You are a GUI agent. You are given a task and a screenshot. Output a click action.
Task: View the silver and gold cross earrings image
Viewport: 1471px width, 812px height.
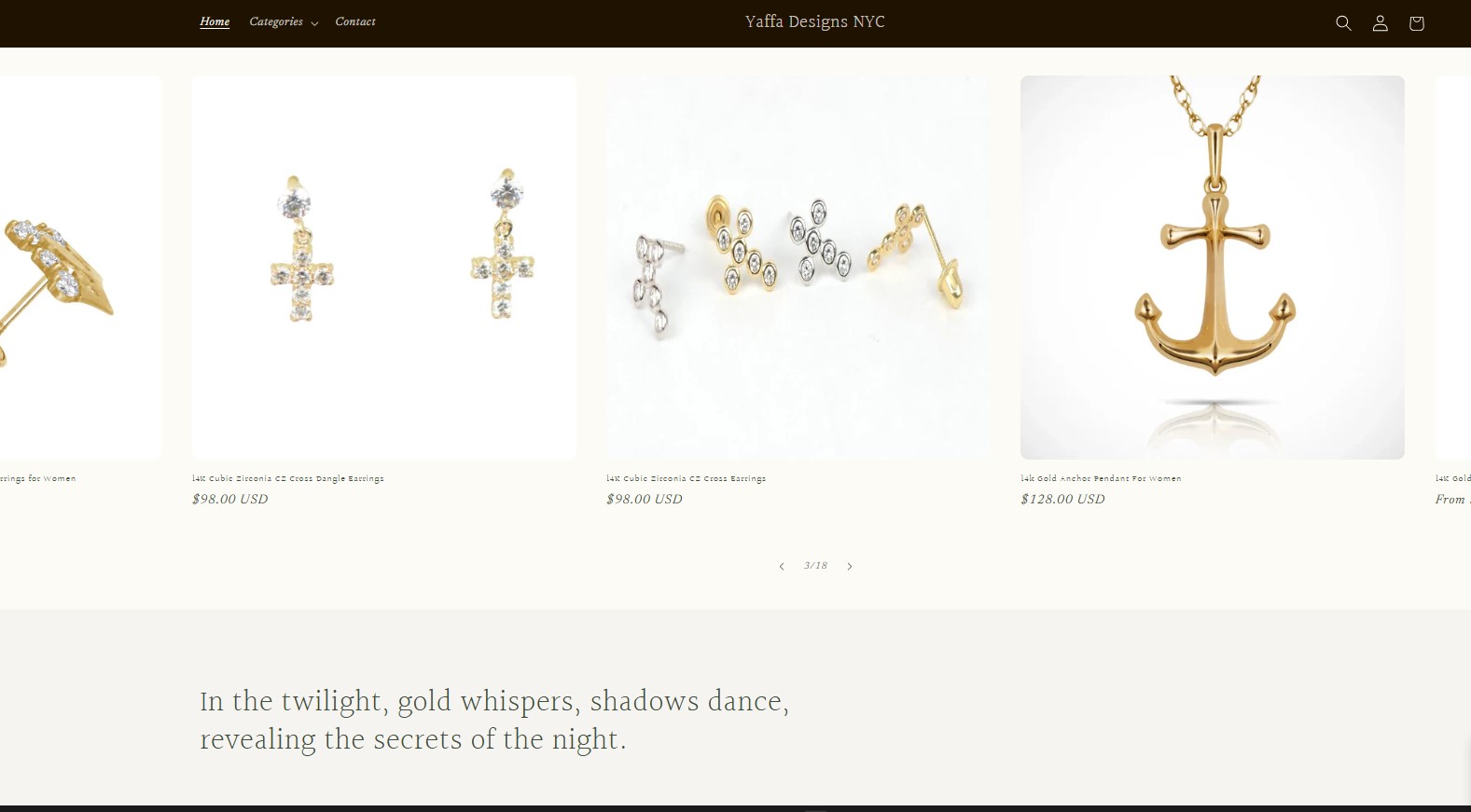pos(798,268)
